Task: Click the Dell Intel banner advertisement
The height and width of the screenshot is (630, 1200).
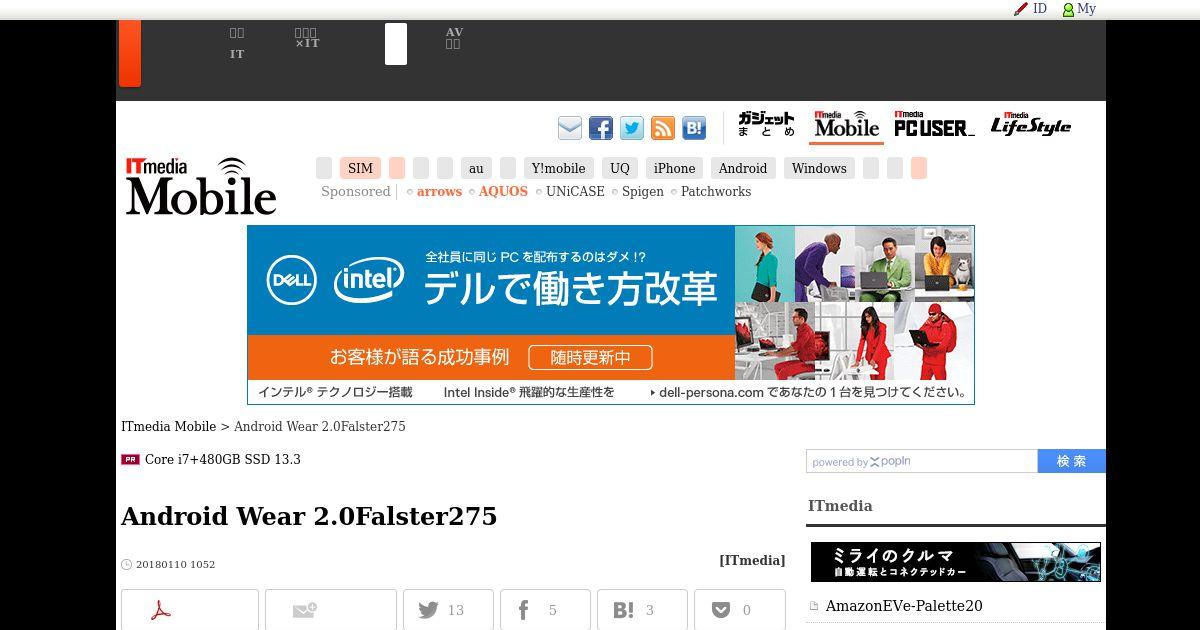Action: [x=611, y=315]
